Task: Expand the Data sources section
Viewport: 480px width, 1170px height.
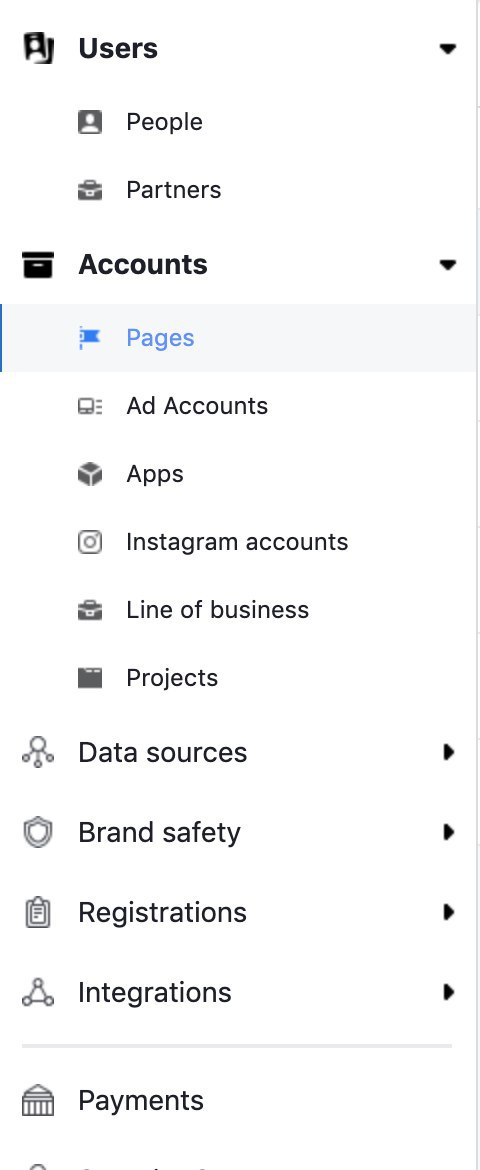Action: [239, 752]
